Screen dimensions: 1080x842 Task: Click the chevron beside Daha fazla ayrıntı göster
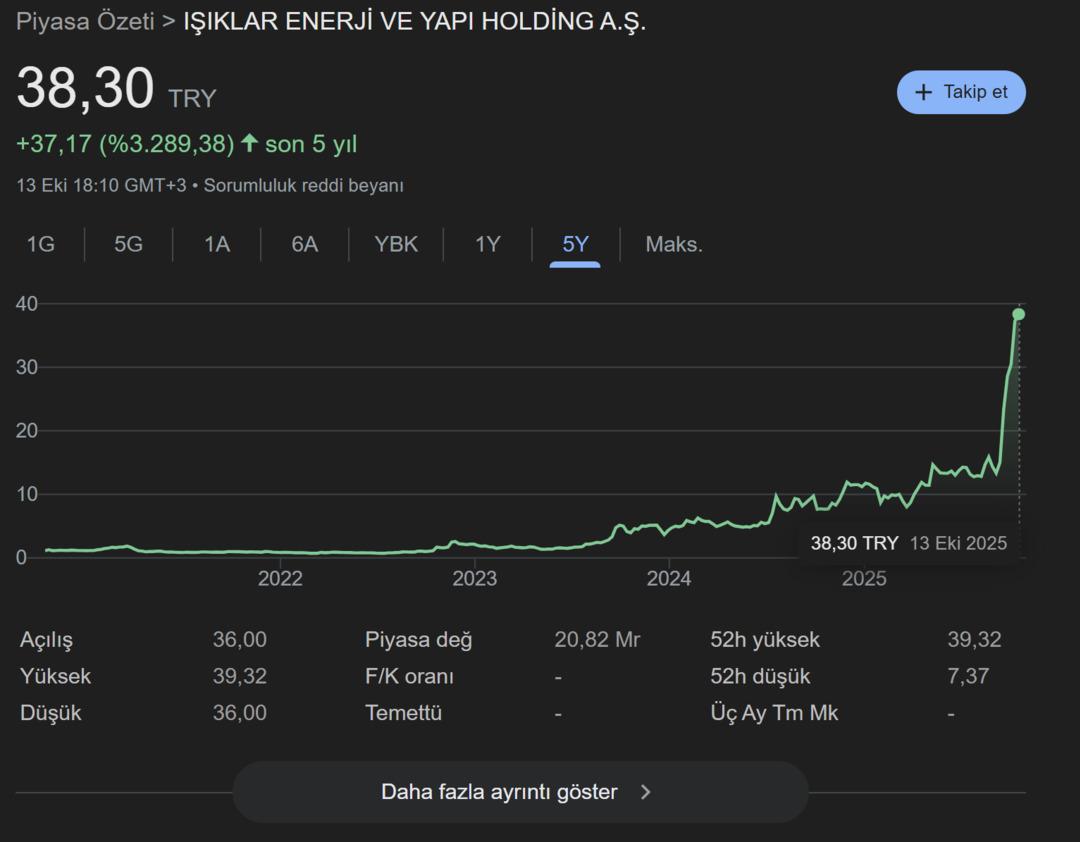pos(646,792)
